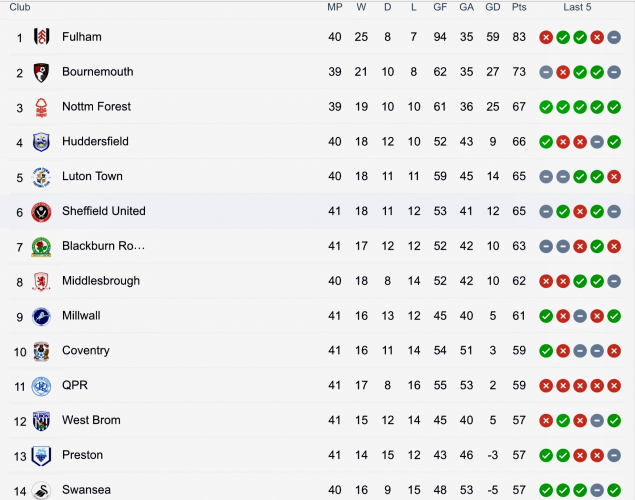Open the Swansea team name link
The image size is (635, 500).
[86, 490]
